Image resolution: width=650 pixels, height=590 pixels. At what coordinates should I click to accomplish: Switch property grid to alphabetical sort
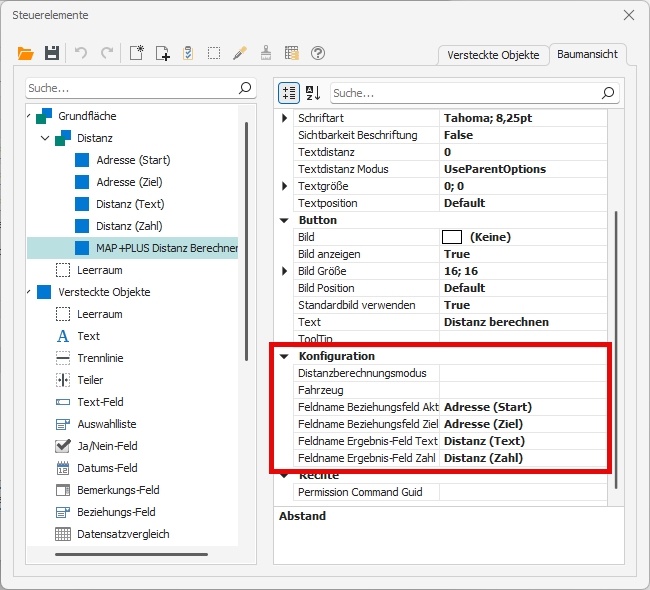pos(313,93)
